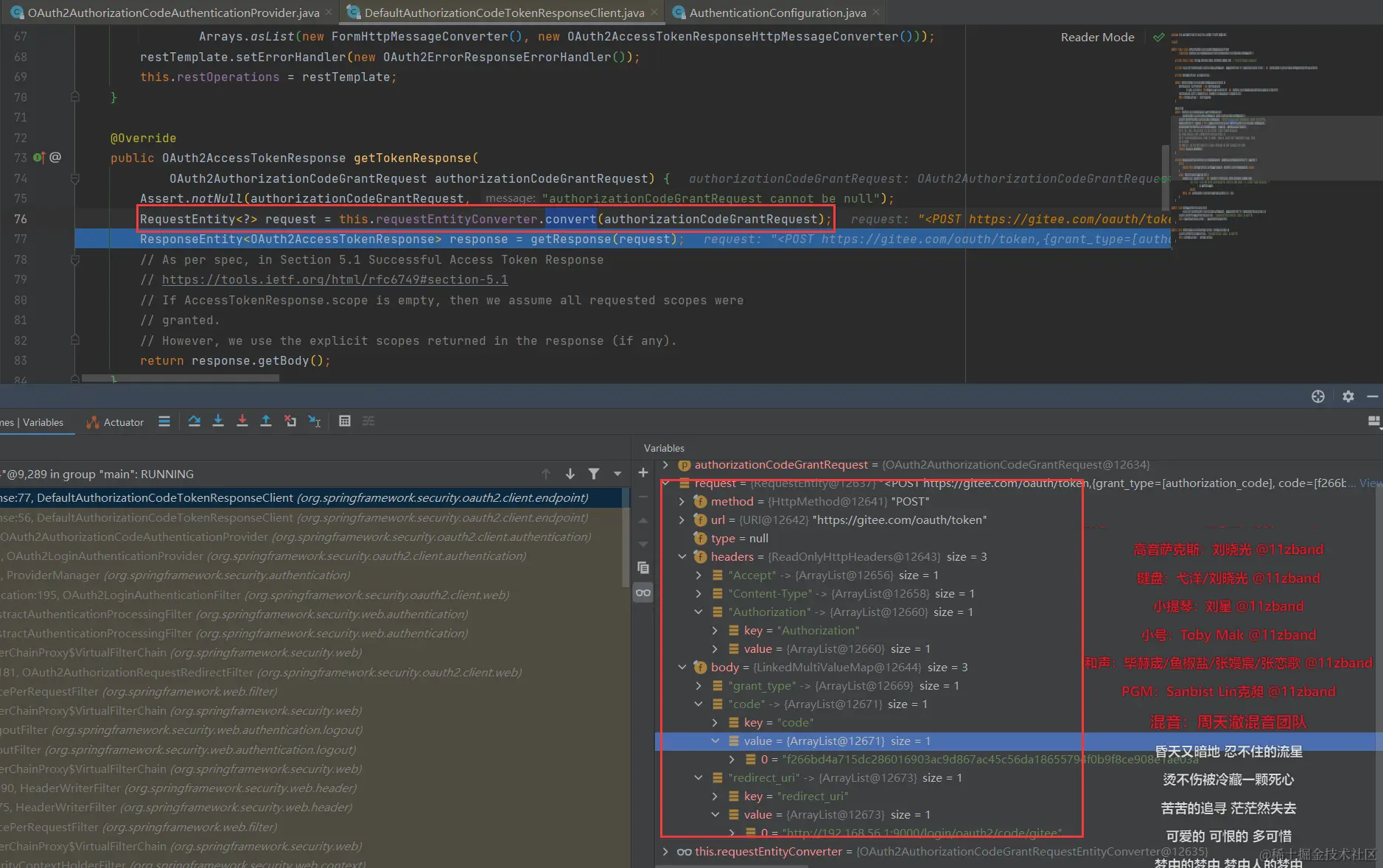
Task: Expand the method field node
Action: pos(682,501)
